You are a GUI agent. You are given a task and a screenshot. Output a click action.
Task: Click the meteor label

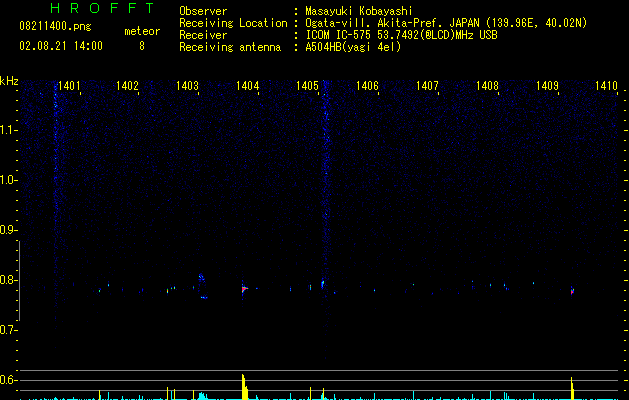(142, 31)
